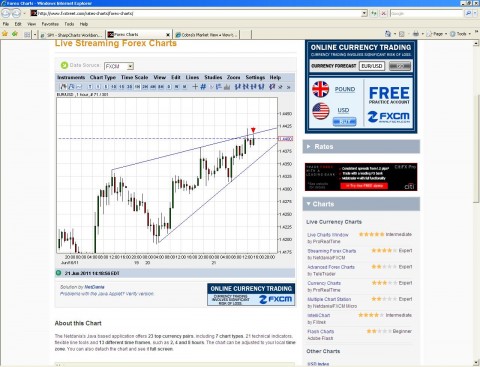Open the Zoom chart menu
480x367 pixels.
click(233, 77)
